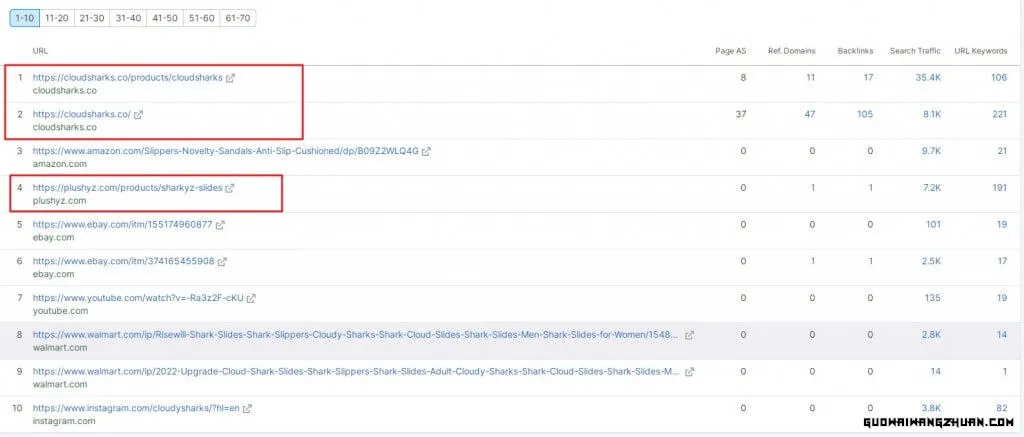Viewport: 1024px width, 437px height.
Task: Click the 3.8K search traffic for instagram row
Action: pos(931,409)
